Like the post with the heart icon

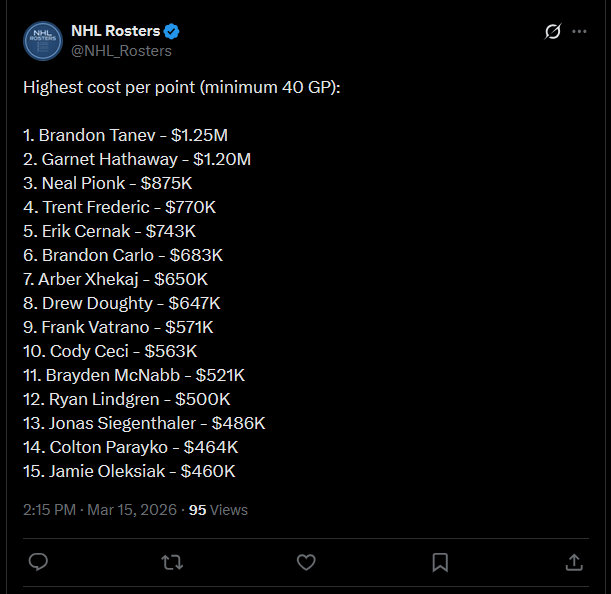pos(307,562)
